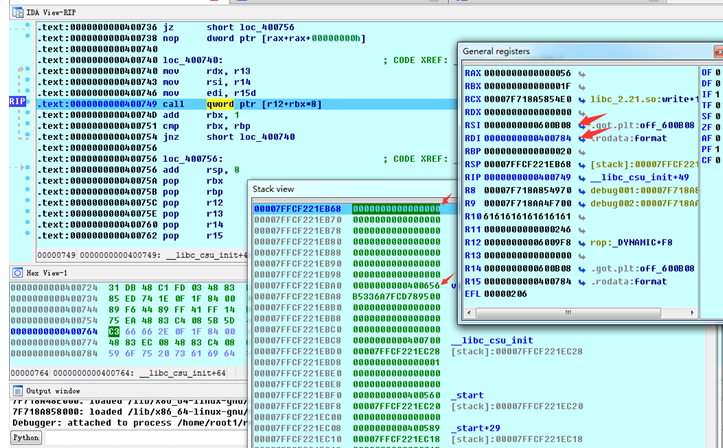Select the Output window tab title
Image resolution: width=723 pixels, height=448 pixels.
tap(53, 391)
